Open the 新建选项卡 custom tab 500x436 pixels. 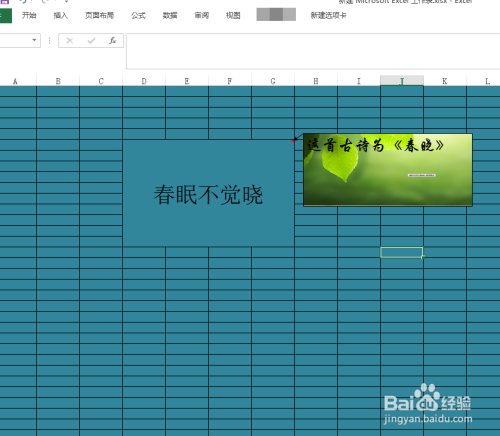[x=328, y=15]
